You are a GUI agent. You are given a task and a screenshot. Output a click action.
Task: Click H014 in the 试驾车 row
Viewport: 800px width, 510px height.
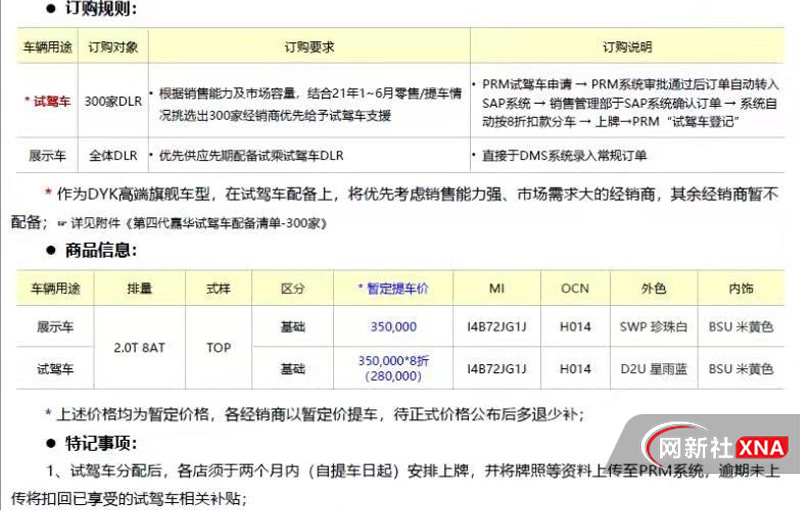[575, 369]
